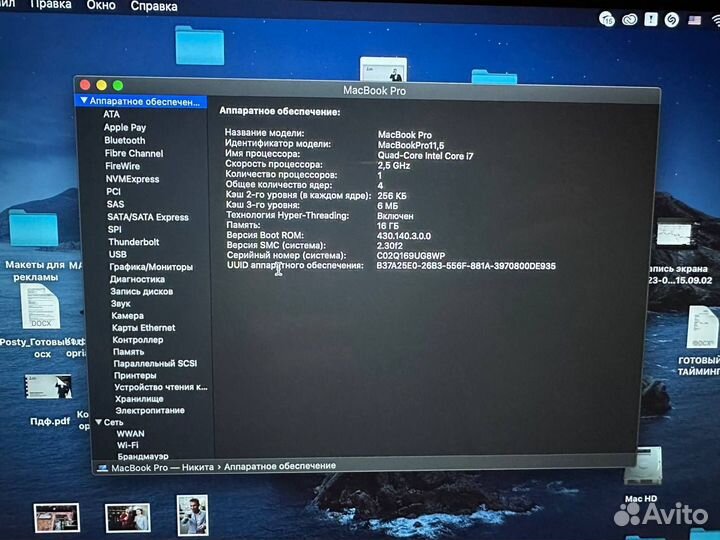The width and height of the screenshot is (720, 540).
Task: Select Карты Ethernet in the sidebar
Action: [144, 327]
